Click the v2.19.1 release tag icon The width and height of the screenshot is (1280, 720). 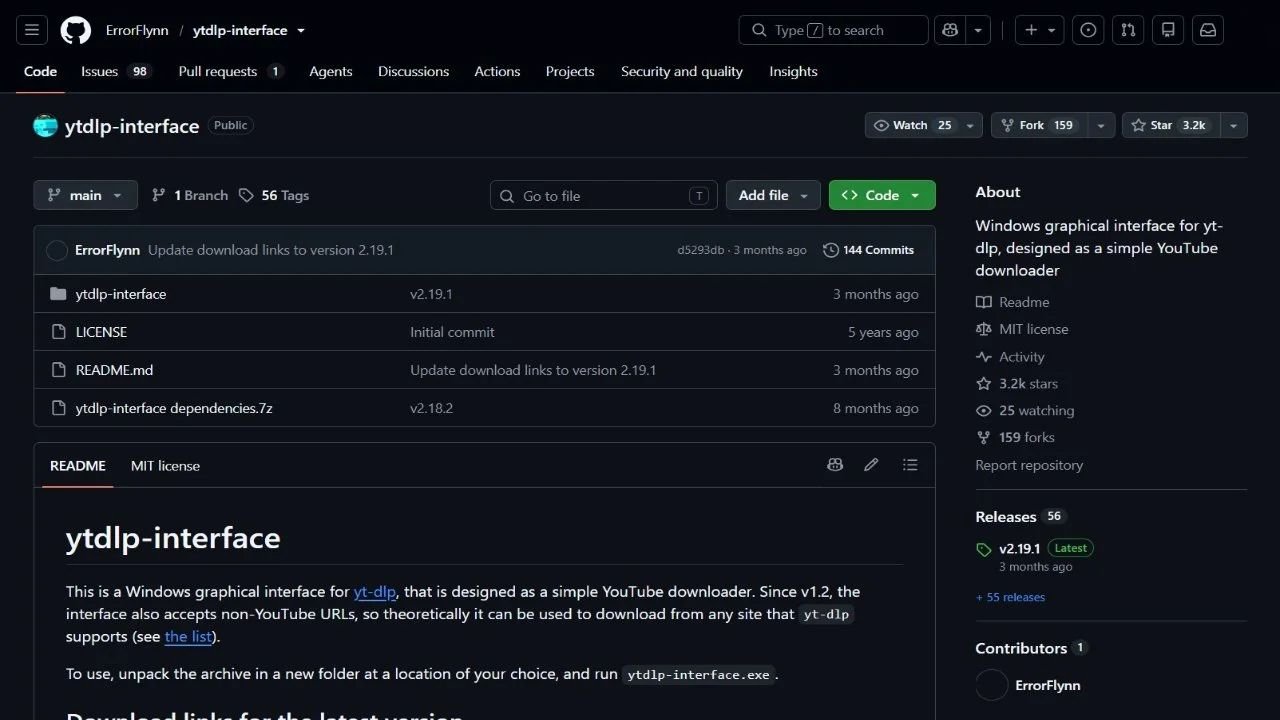click(x=984, y=549)
